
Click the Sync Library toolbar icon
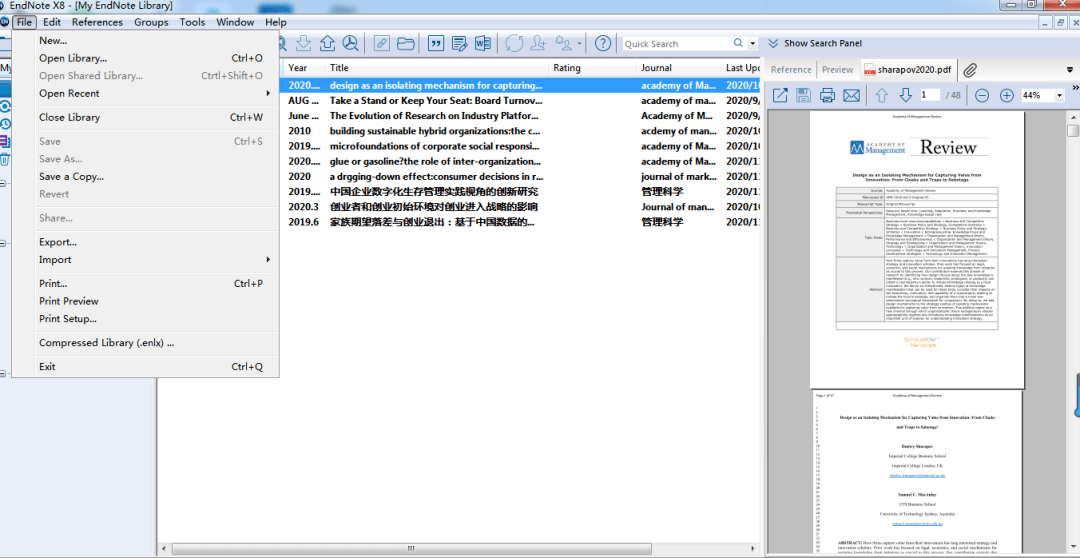pos(513,43)
